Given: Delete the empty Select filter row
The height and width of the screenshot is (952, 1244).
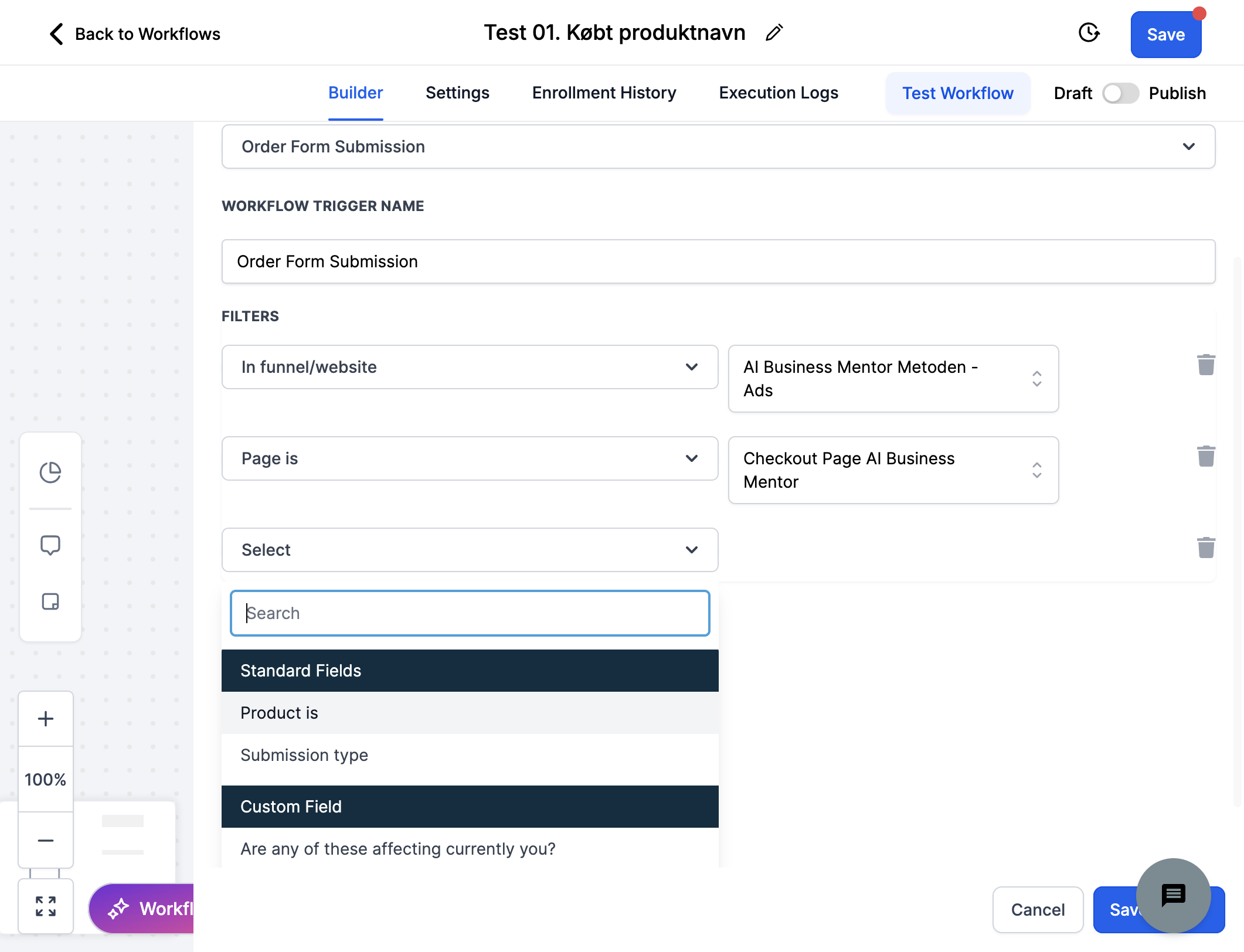Looking at the screenshot, I should pyautogui.click(x=1206, y=548).
